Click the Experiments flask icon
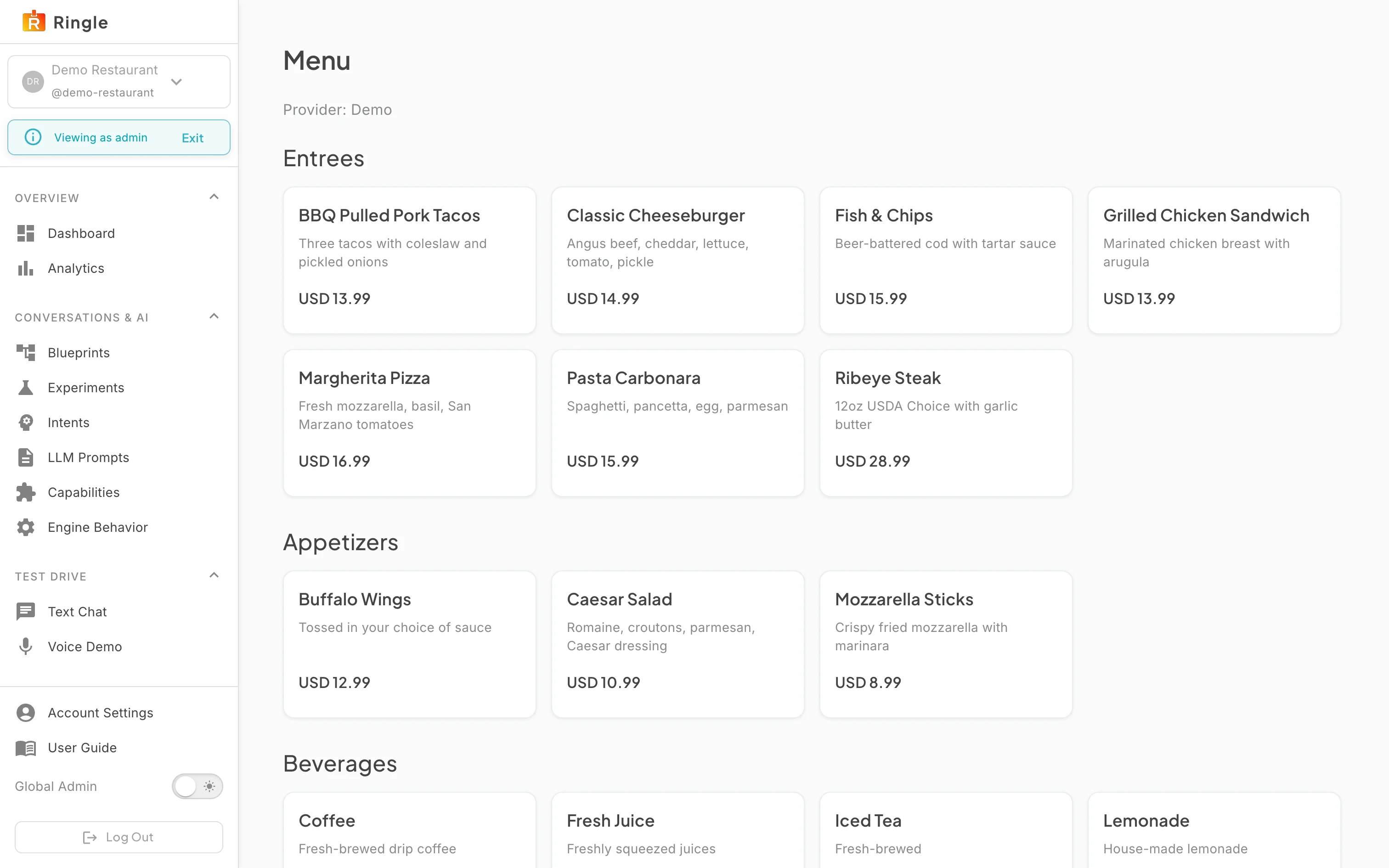The image size is (1389, 868). [26, 388]
